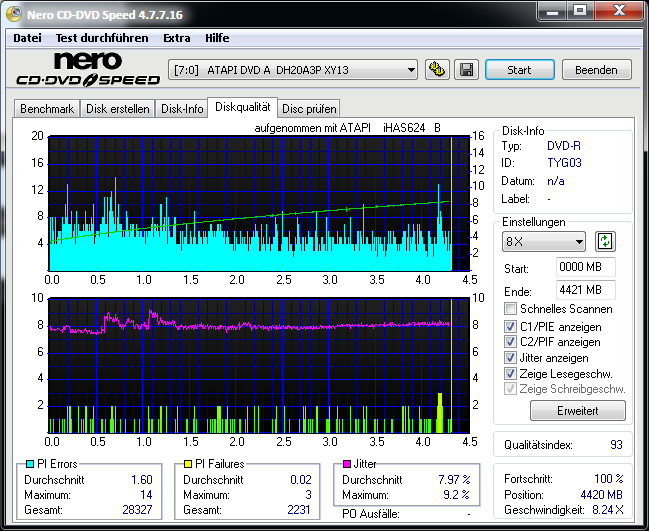Screen dimensions: 649x531
Task: Toggle Jitter anzeigen checkbox
Action: coord(510,358)
